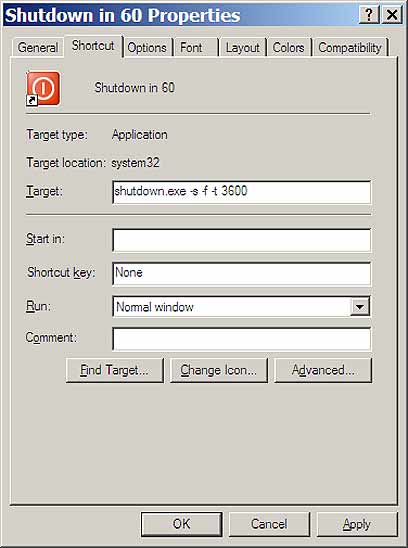Open the Colors tab
408x548 pixels.
click(288, 48)
